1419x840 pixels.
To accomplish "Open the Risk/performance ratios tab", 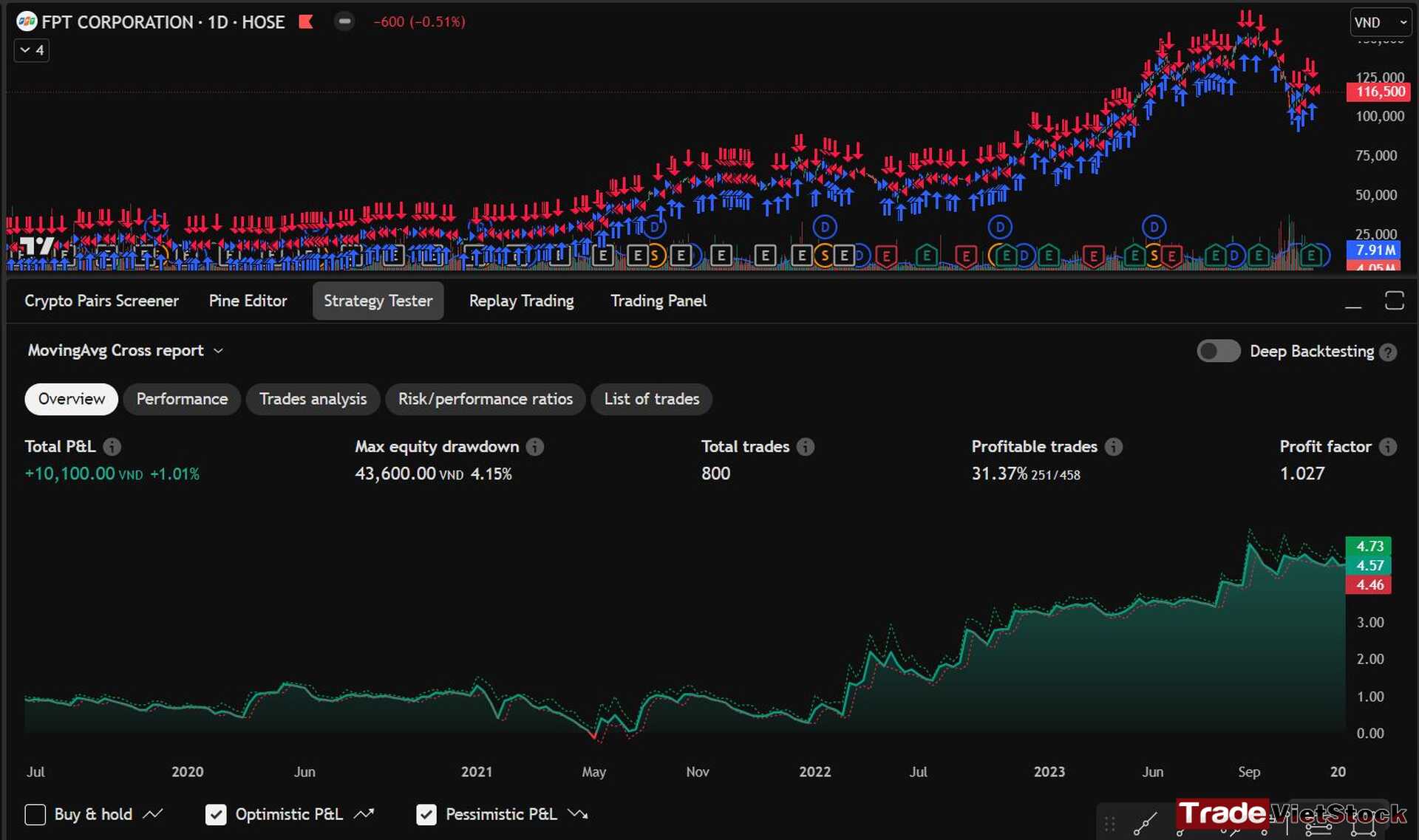I will coord(485,399).
